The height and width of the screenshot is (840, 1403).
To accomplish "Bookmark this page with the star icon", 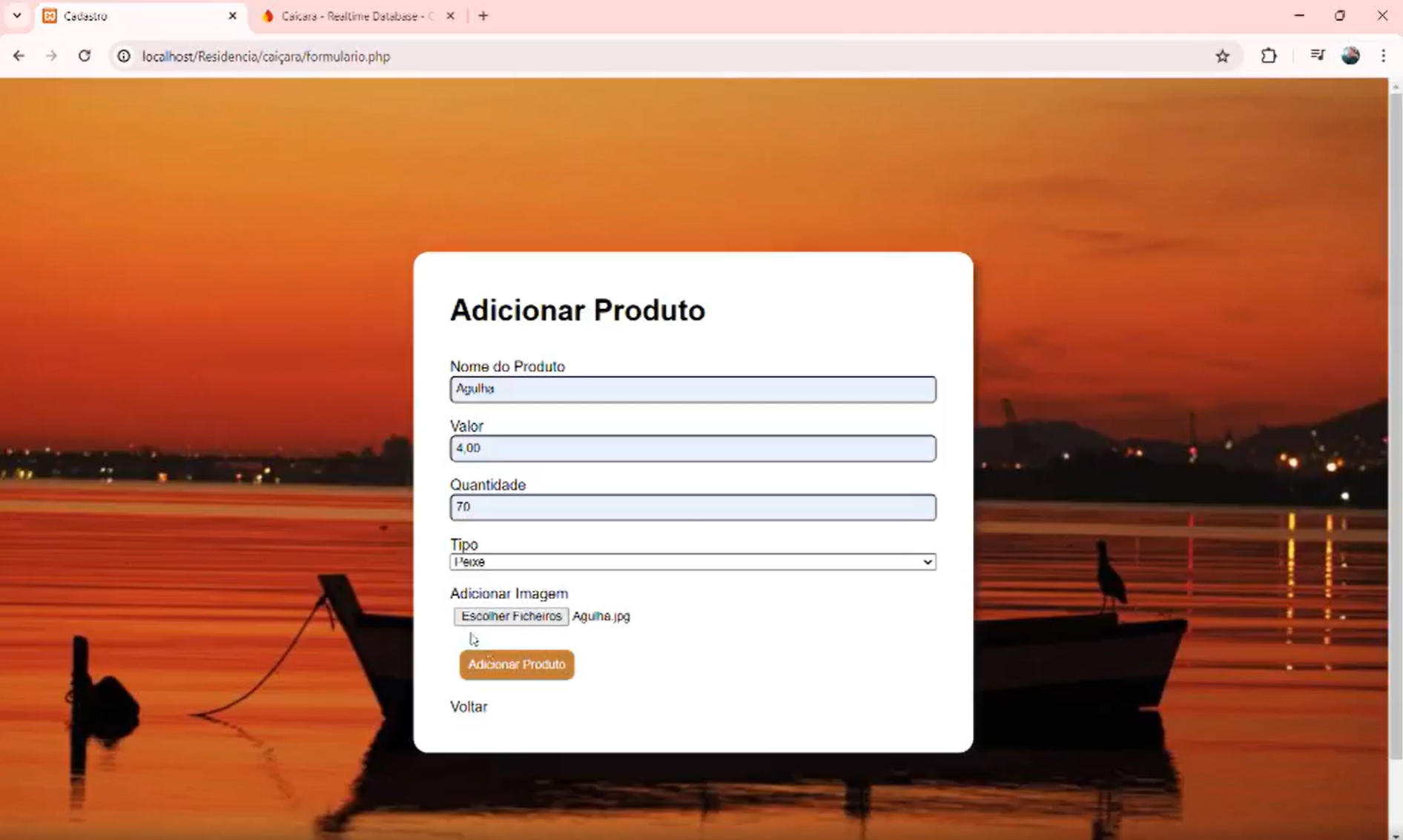I will [1222, 56].
